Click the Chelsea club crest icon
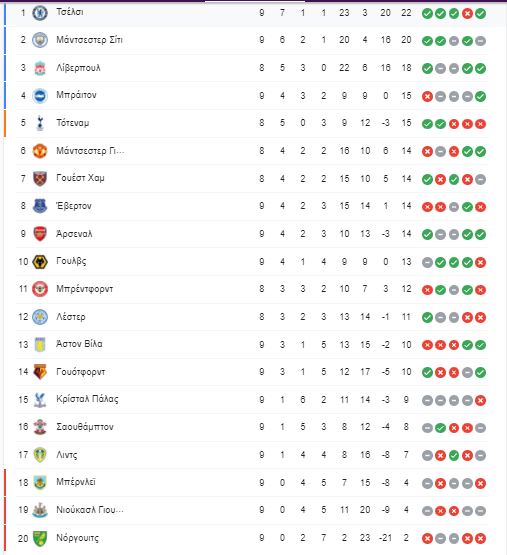 pyautogui.click(x=40, y=13)
